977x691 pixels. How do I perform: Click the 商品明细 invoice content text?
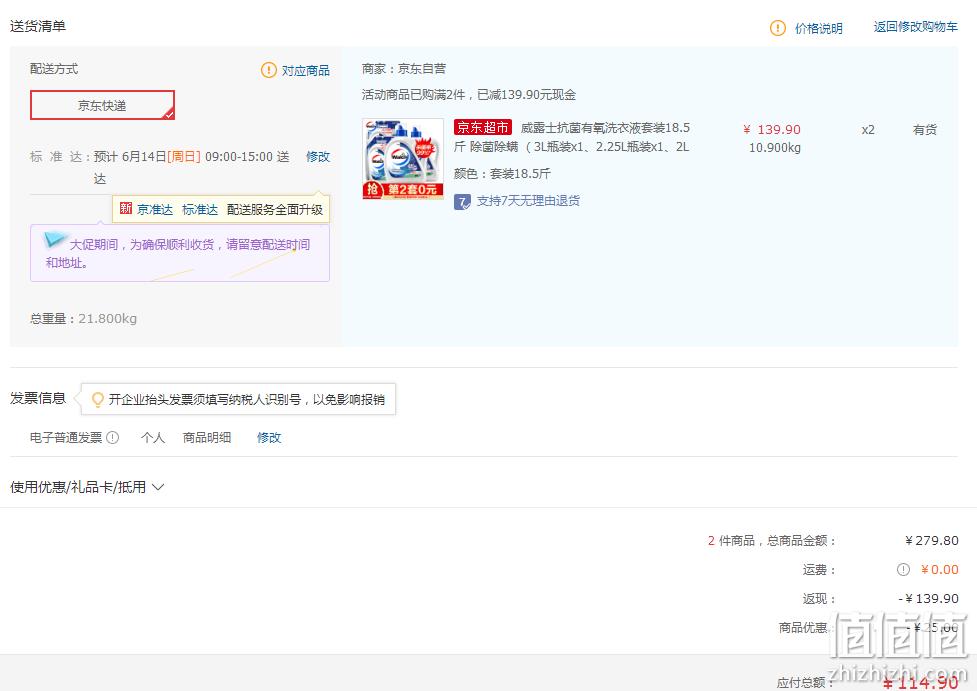pyautogui.click(x=207, y=437)
